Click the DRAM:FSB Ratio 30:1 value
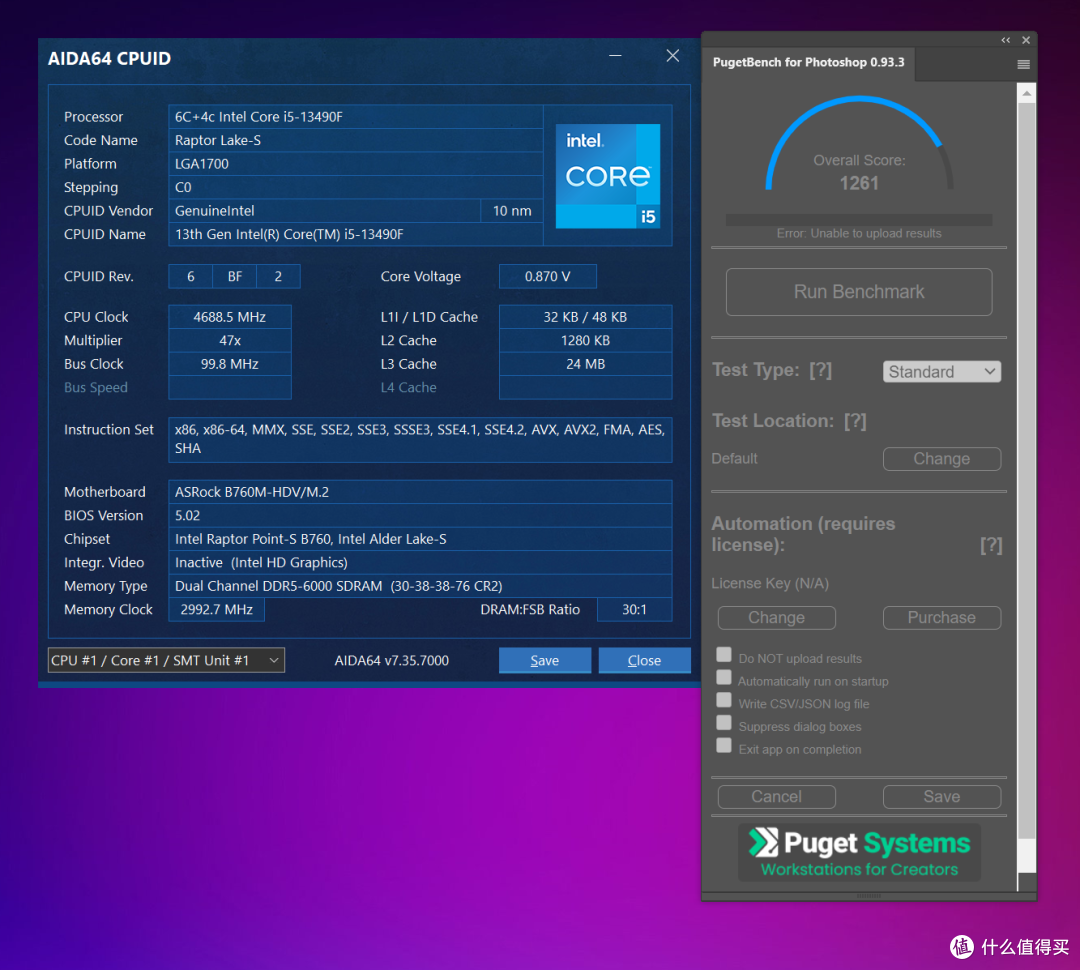This screenshot has width=1080, height=970. coord(634,610)
